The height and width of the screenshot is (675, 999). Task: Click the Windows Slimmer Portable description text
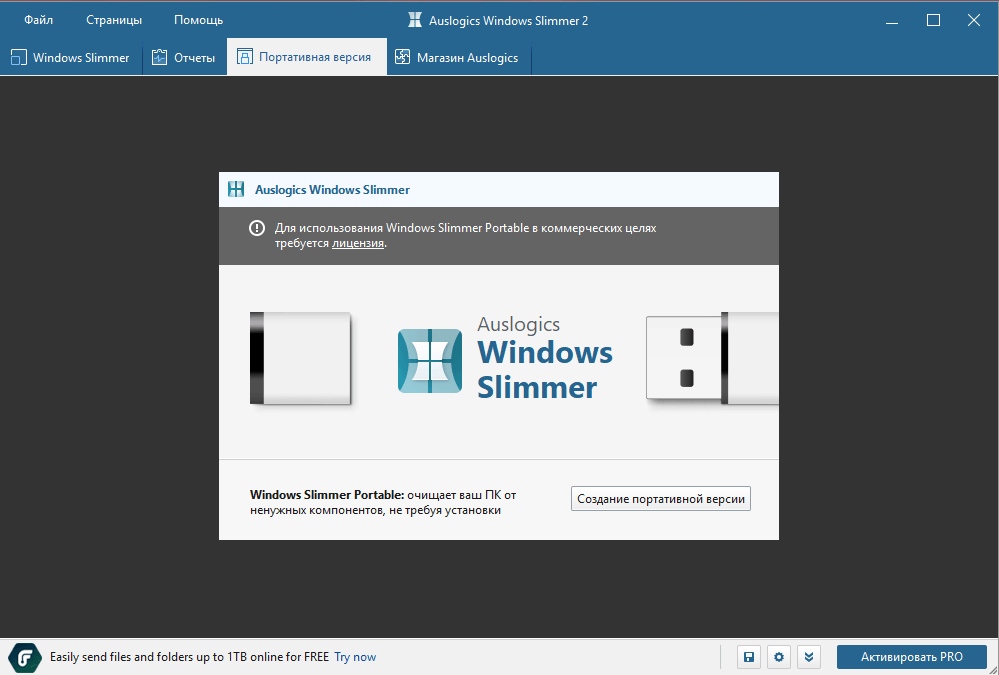pyautogui.click(x=383, y=502)
